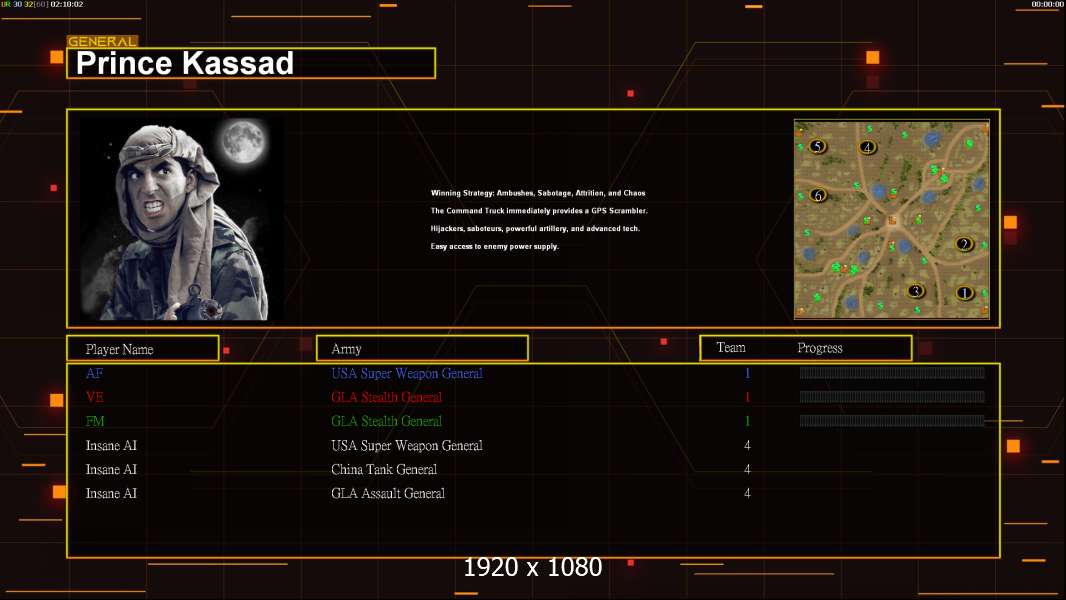Select Insane AI in the China Tank General row
The width and height of the screenshot is (1066, 600).
click(x=111, y=470)
